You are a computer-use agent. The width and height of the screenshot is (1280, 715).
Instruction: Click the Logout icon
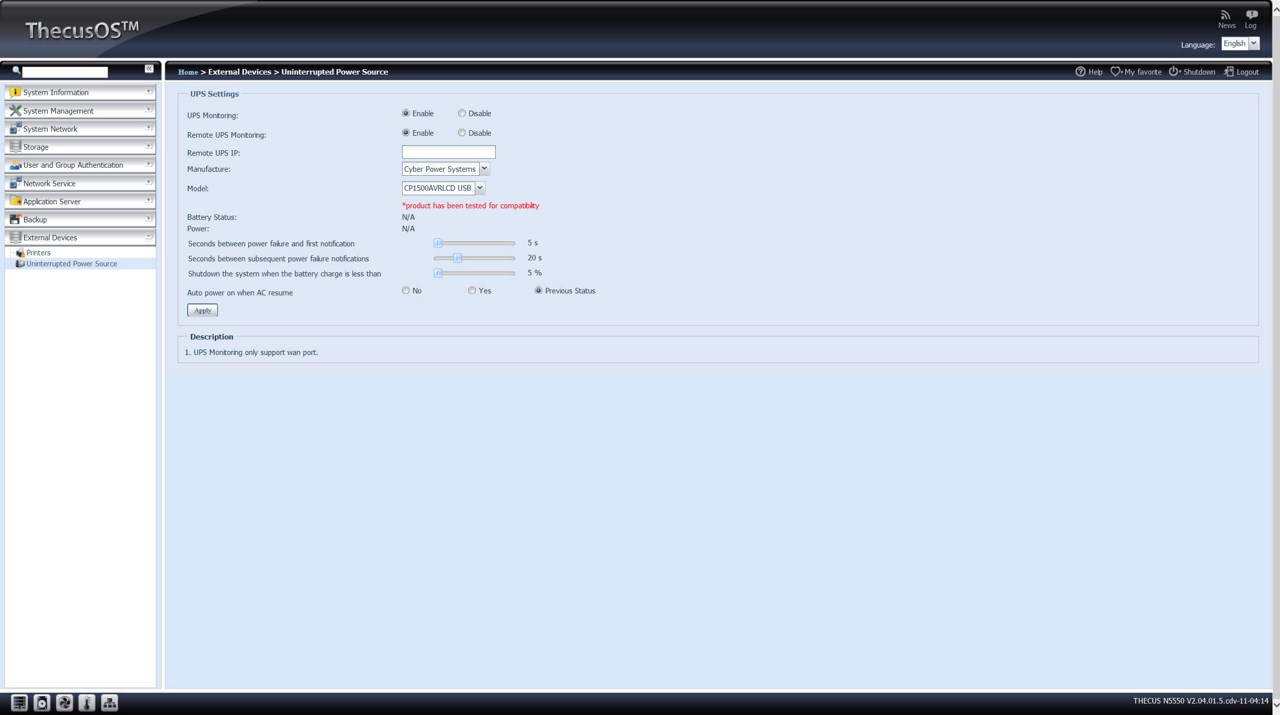[1229, 72]
